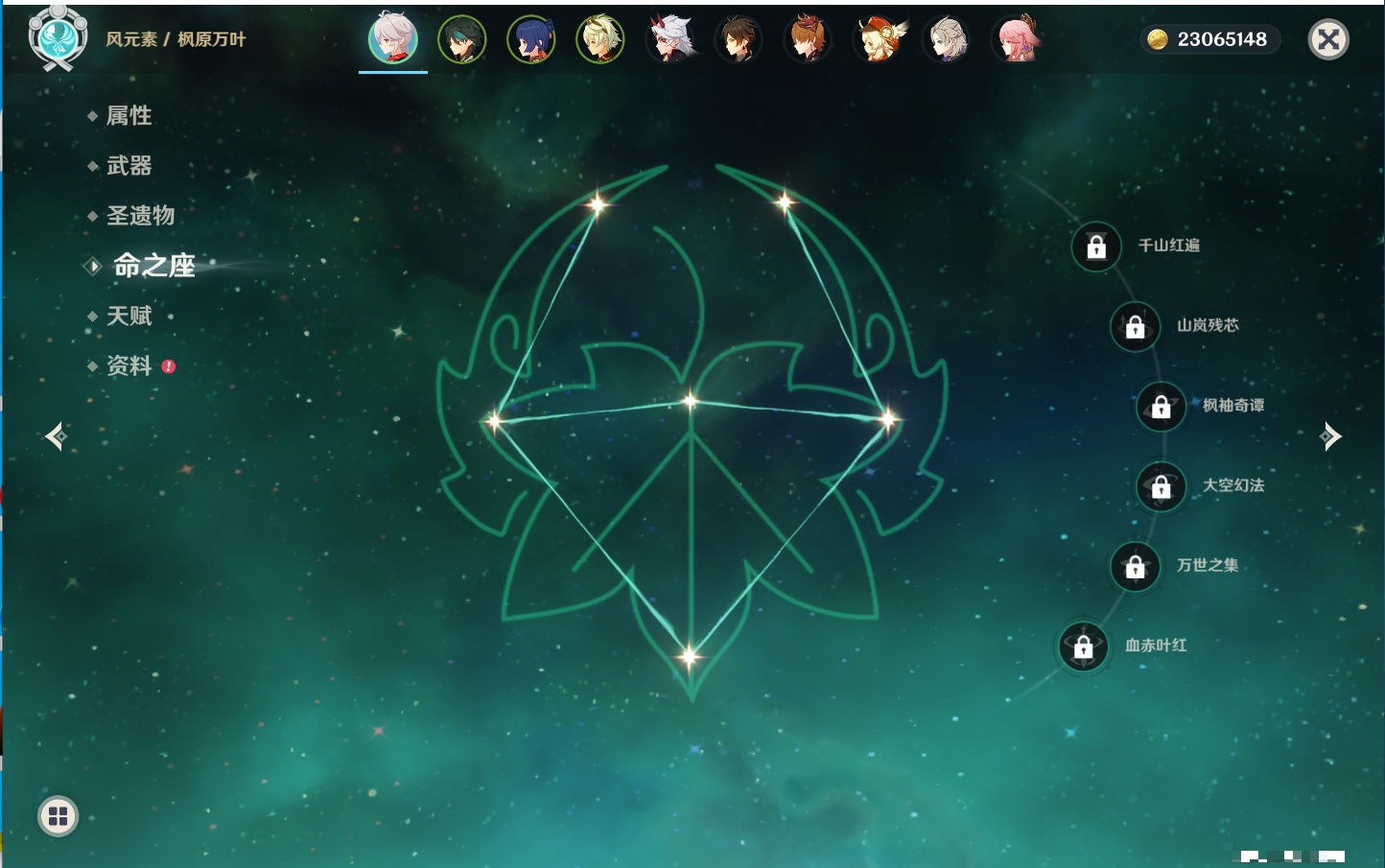Open the grid menu icon at bottom left
The image size is (1385, 868).
coord(58,816)
